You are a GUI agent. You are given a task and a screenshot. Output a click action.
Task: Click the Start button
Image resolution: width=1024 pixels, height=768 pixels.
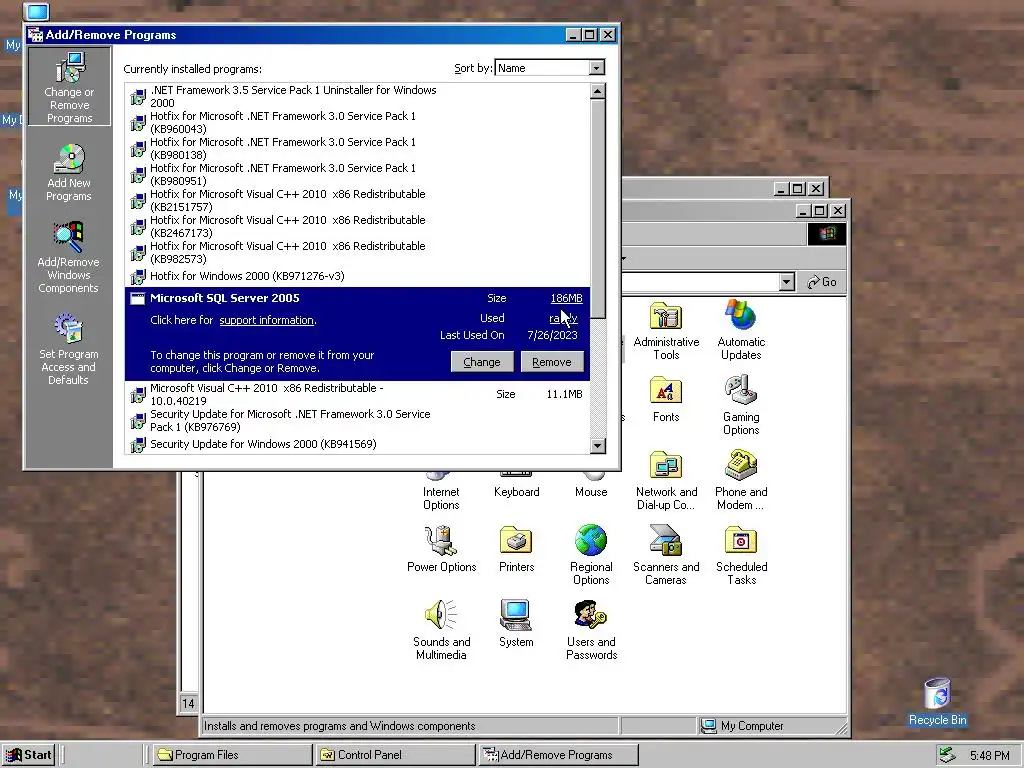pos(28,755)
